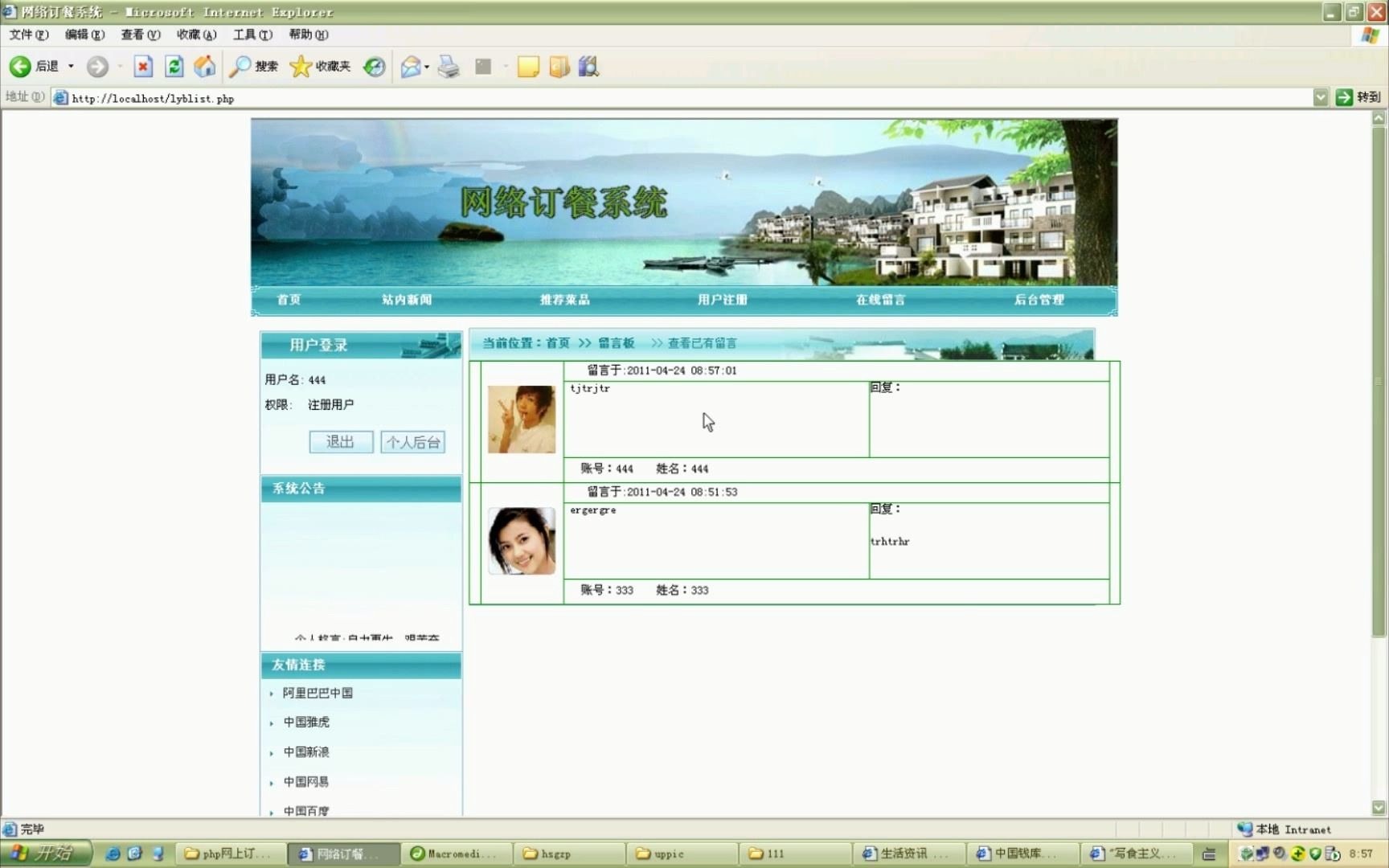
Task: Print the page with the printer icon
Action: click(449, 67)
